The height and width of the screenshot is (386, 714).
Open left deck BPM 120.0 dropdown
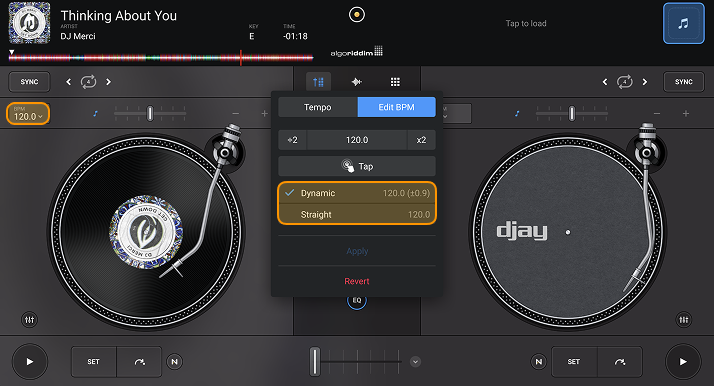(x=28, y=113)
